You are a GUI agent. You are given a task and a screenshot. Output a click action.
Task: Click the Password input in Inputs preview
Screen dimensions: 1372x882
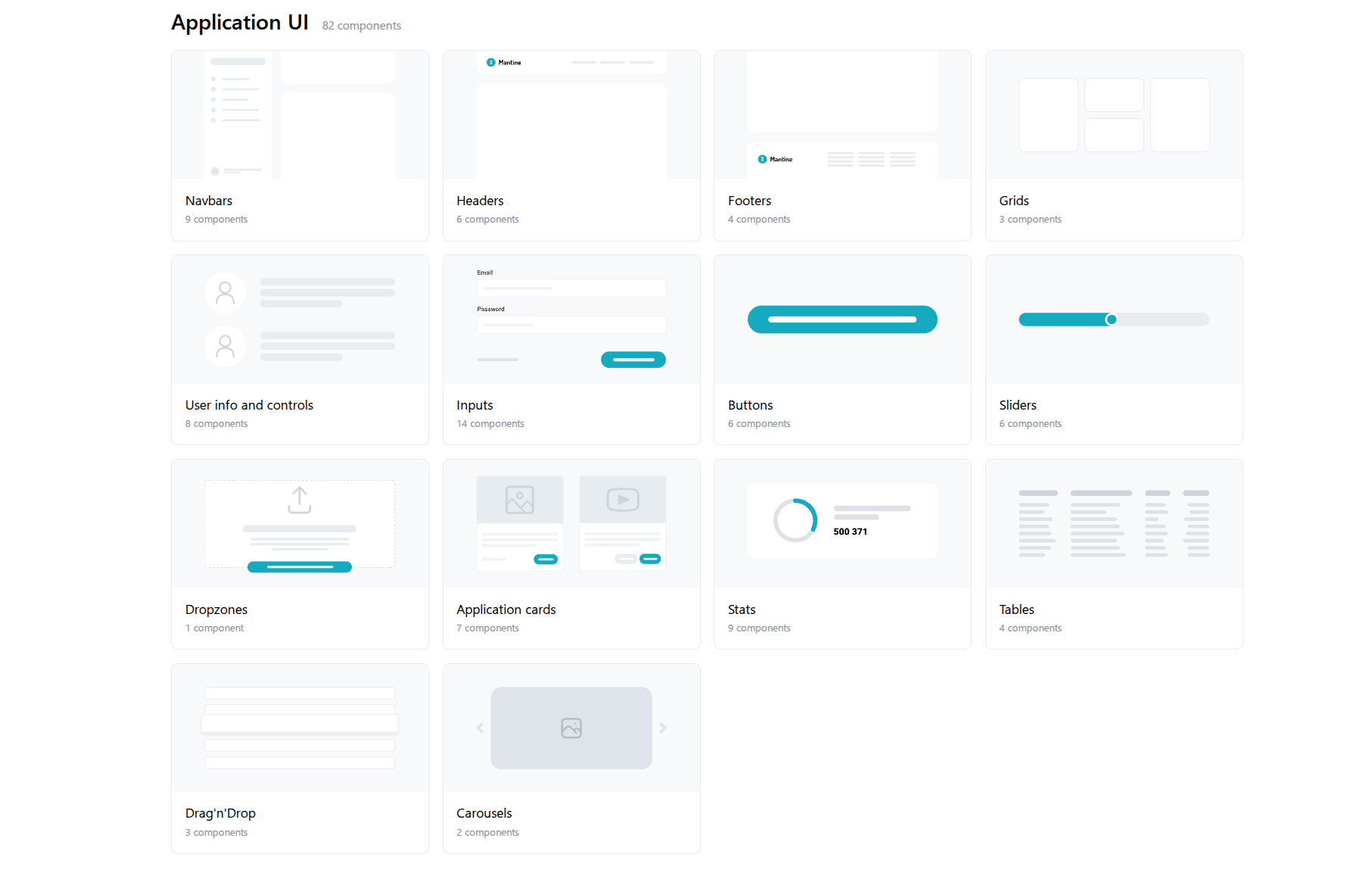[x=571, y=325]
